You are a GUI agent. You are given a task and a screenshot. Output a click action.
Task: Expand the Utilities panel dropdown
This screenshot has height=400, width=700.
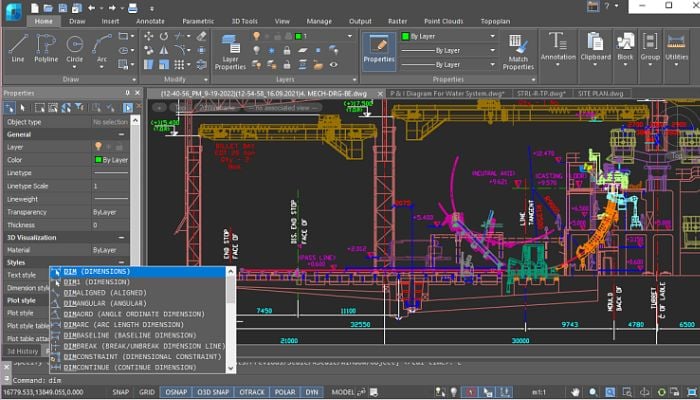676,64
